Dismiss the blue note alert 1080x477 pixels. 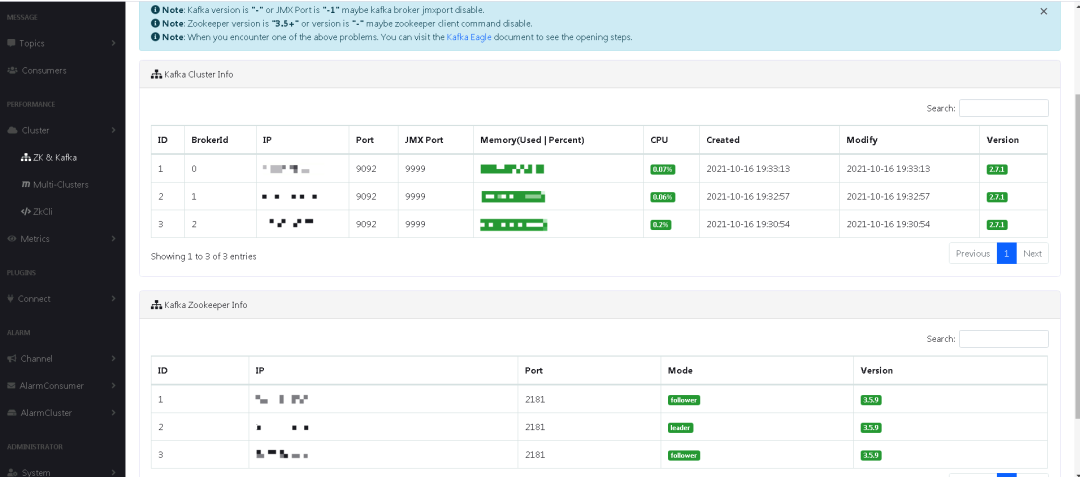1043,11
